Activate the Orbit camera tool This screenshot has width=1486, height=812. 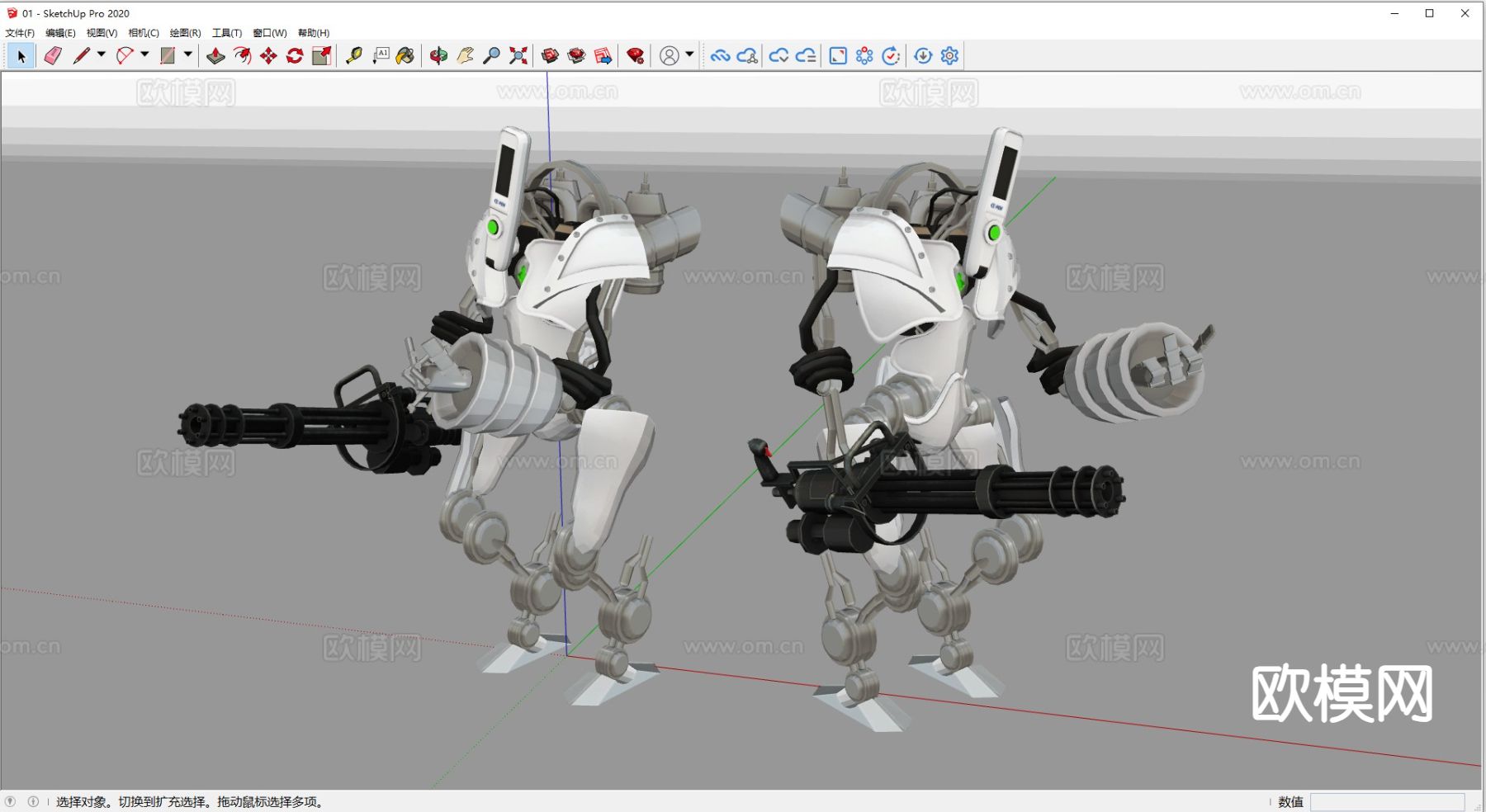[x=438, y=56]
